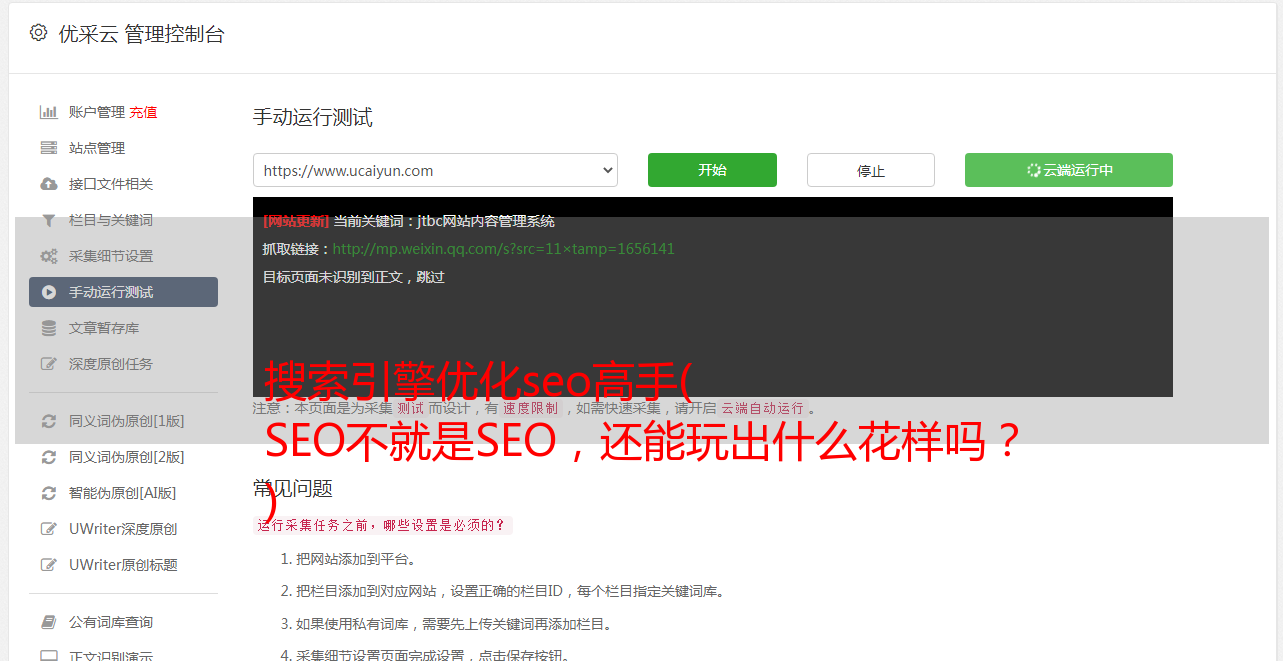
Task: Click the refresh icon for 智能伪原创[AI版]
Action: pyautogui.click(x=48, y=493)
